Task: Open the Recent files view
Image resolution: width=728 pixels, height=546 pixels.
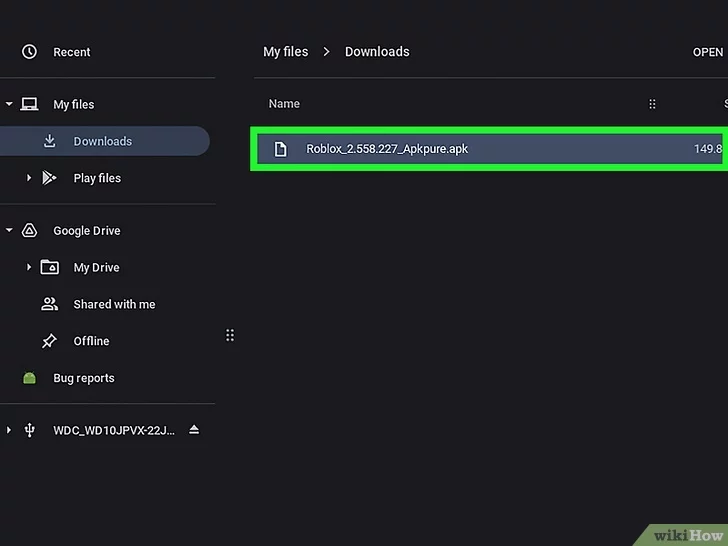Action: point(72,52)
